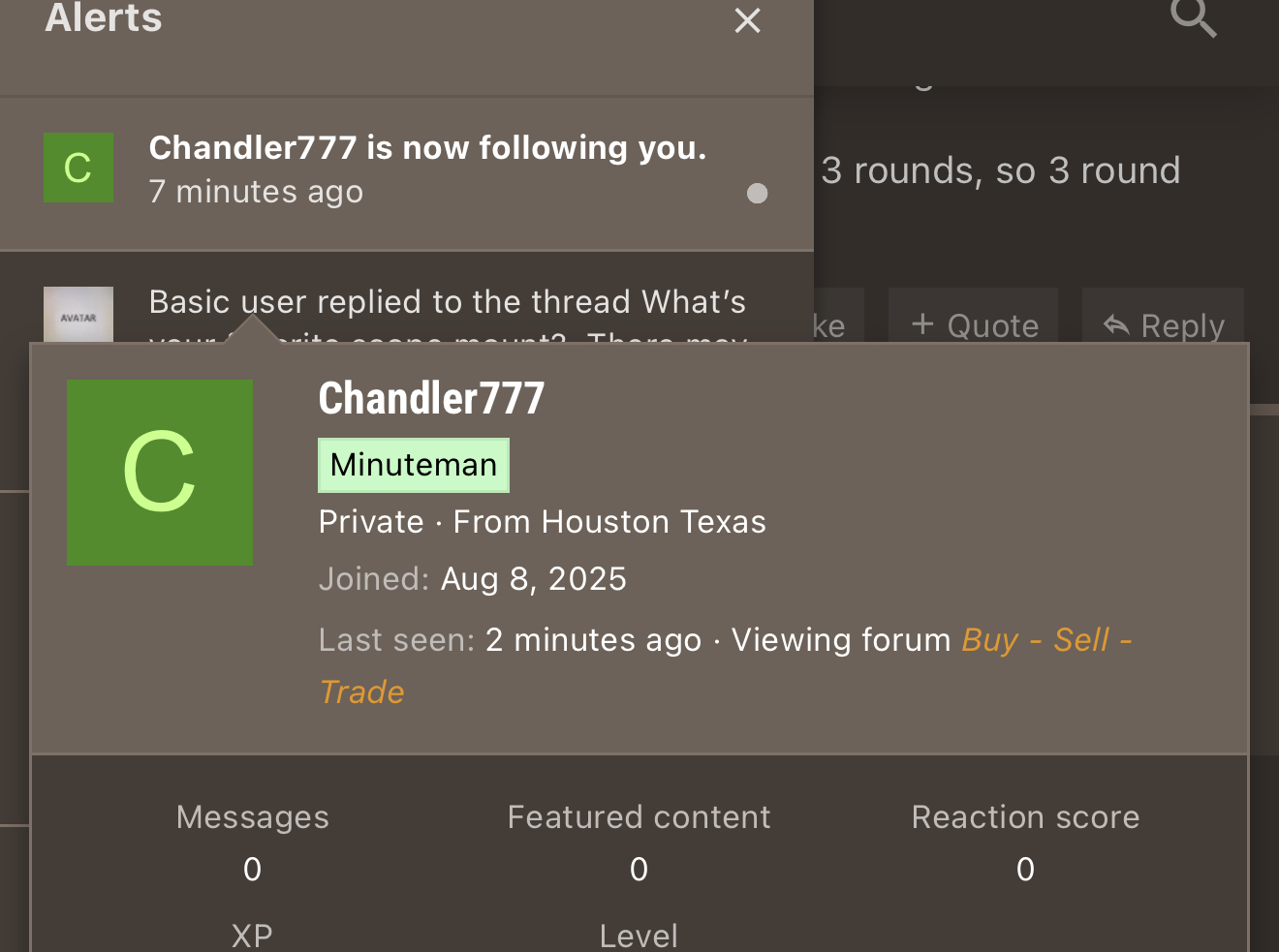Toggle the unread dot on Chandler777 alert
Screen dimensions: 1279x952
click(758, 194)
